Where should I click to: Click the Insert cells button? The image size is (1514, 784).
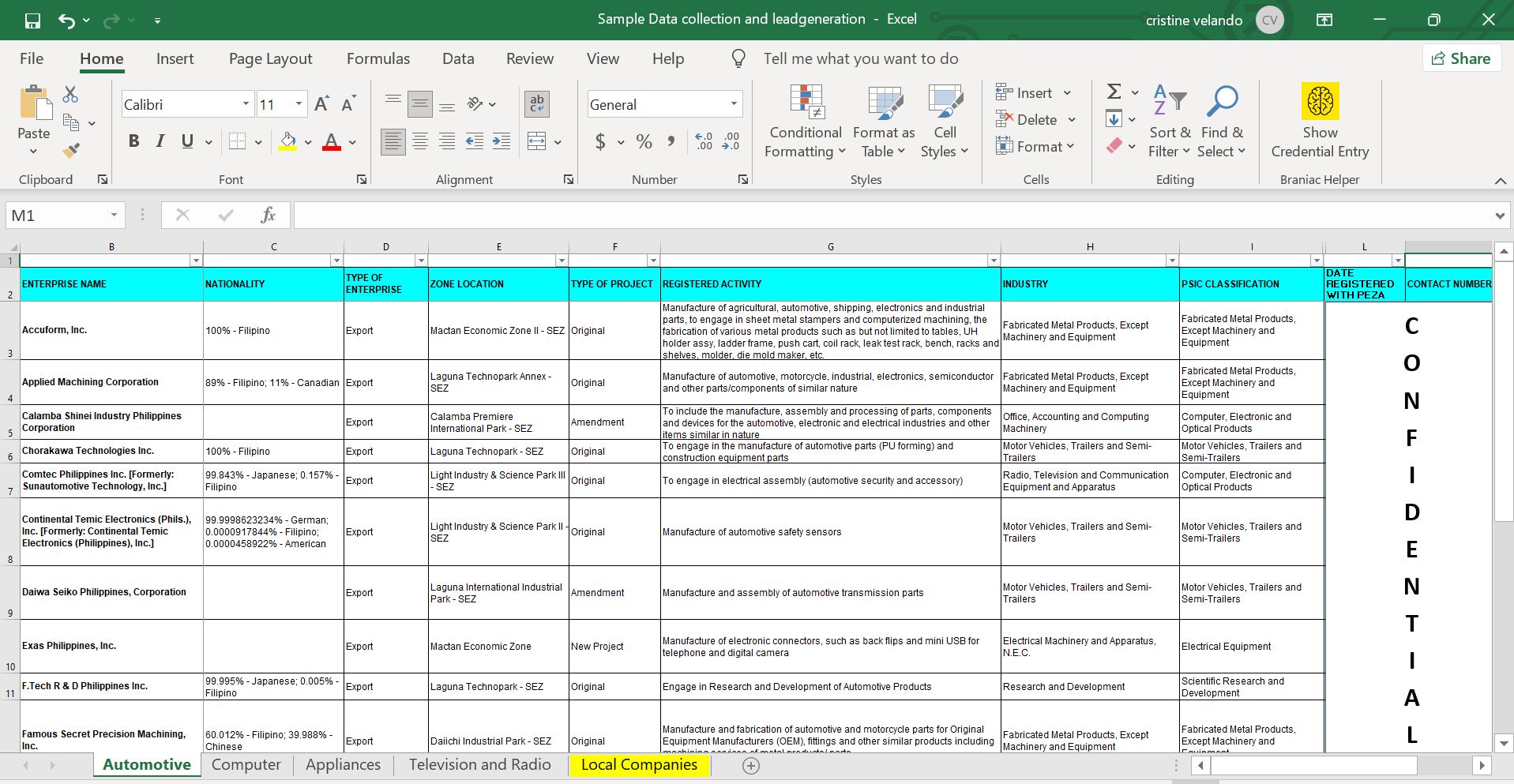[1033, 92]
